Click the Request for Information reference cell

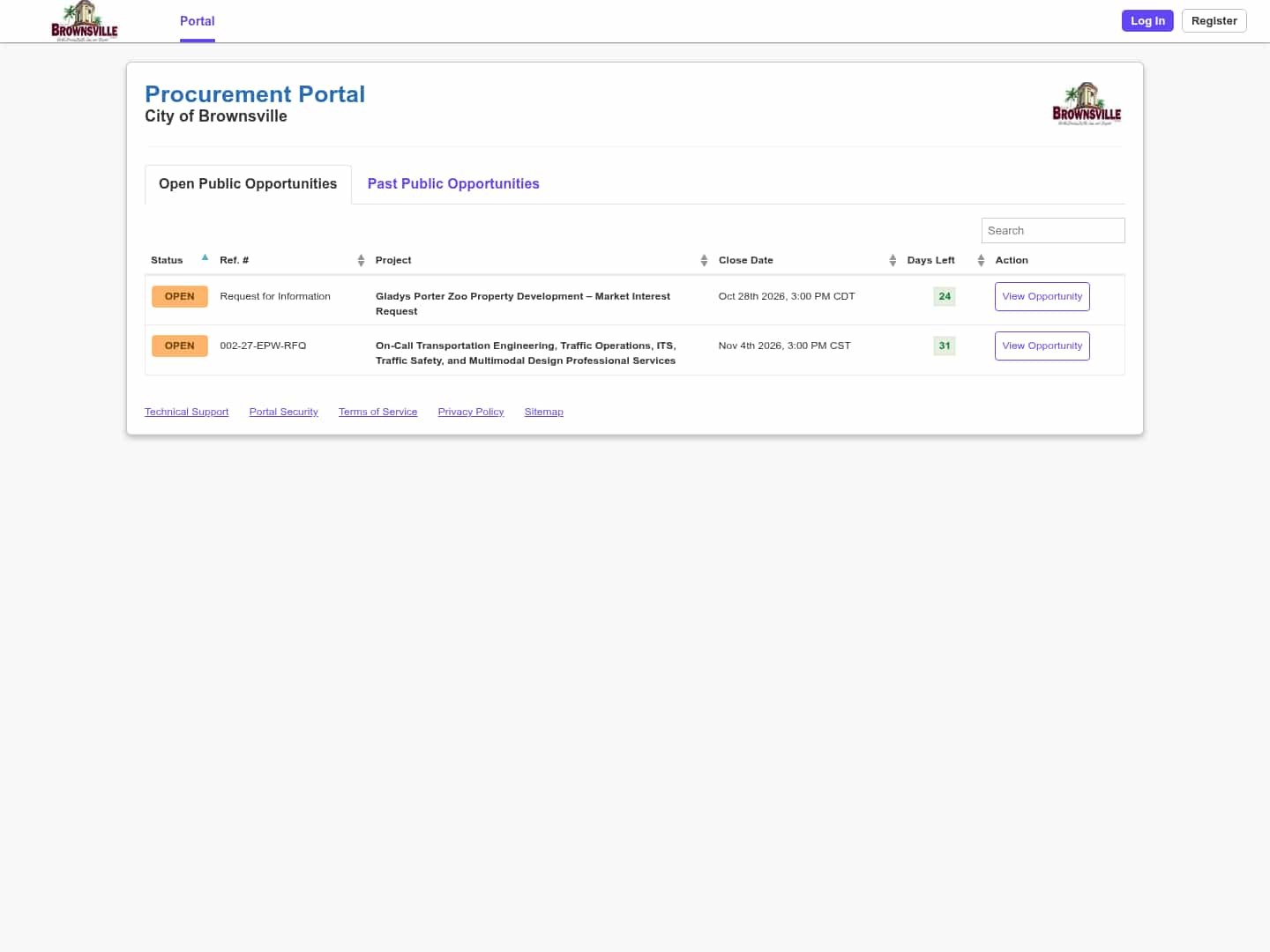point(275,296)
